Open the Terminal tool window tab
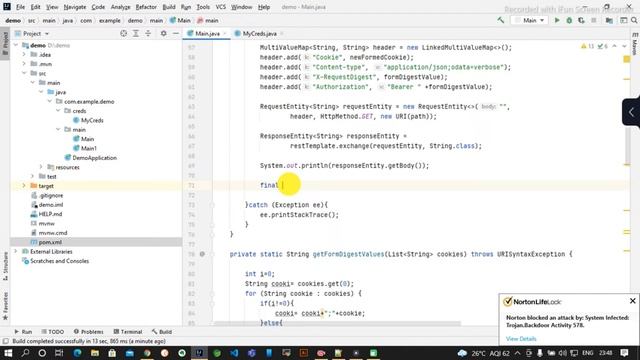 coord(128,332)
